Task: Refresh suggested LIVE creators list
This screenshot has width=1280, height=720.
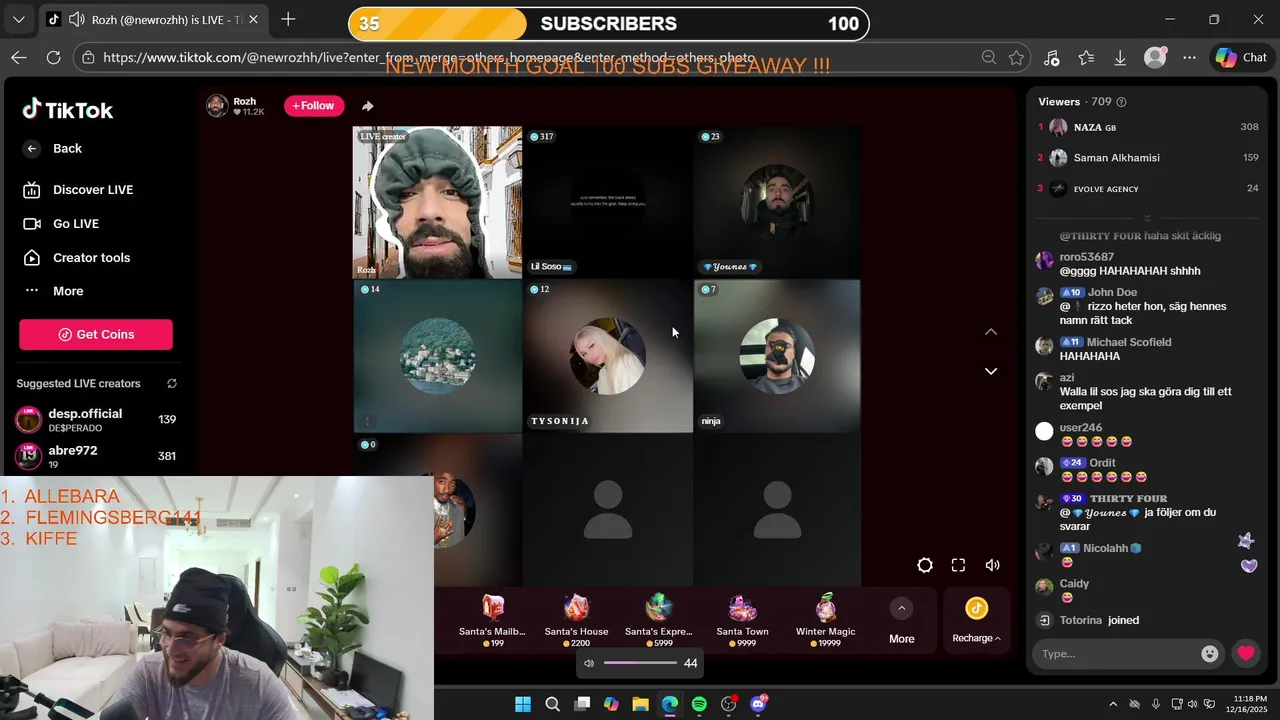Action: point(172,383)
